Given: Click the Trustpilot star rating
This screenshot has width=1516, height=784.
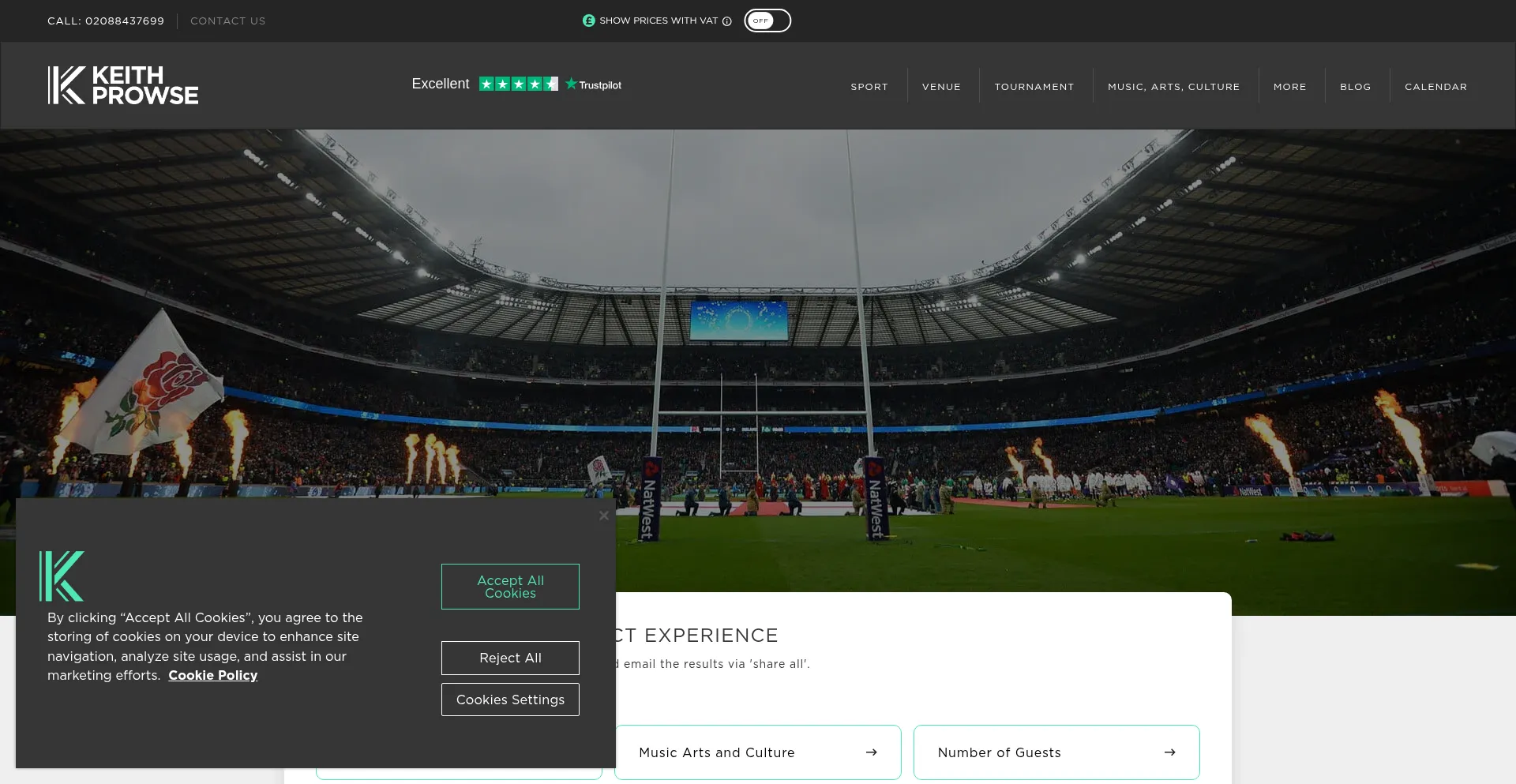Looking at the screenshot, I should 518,84.
